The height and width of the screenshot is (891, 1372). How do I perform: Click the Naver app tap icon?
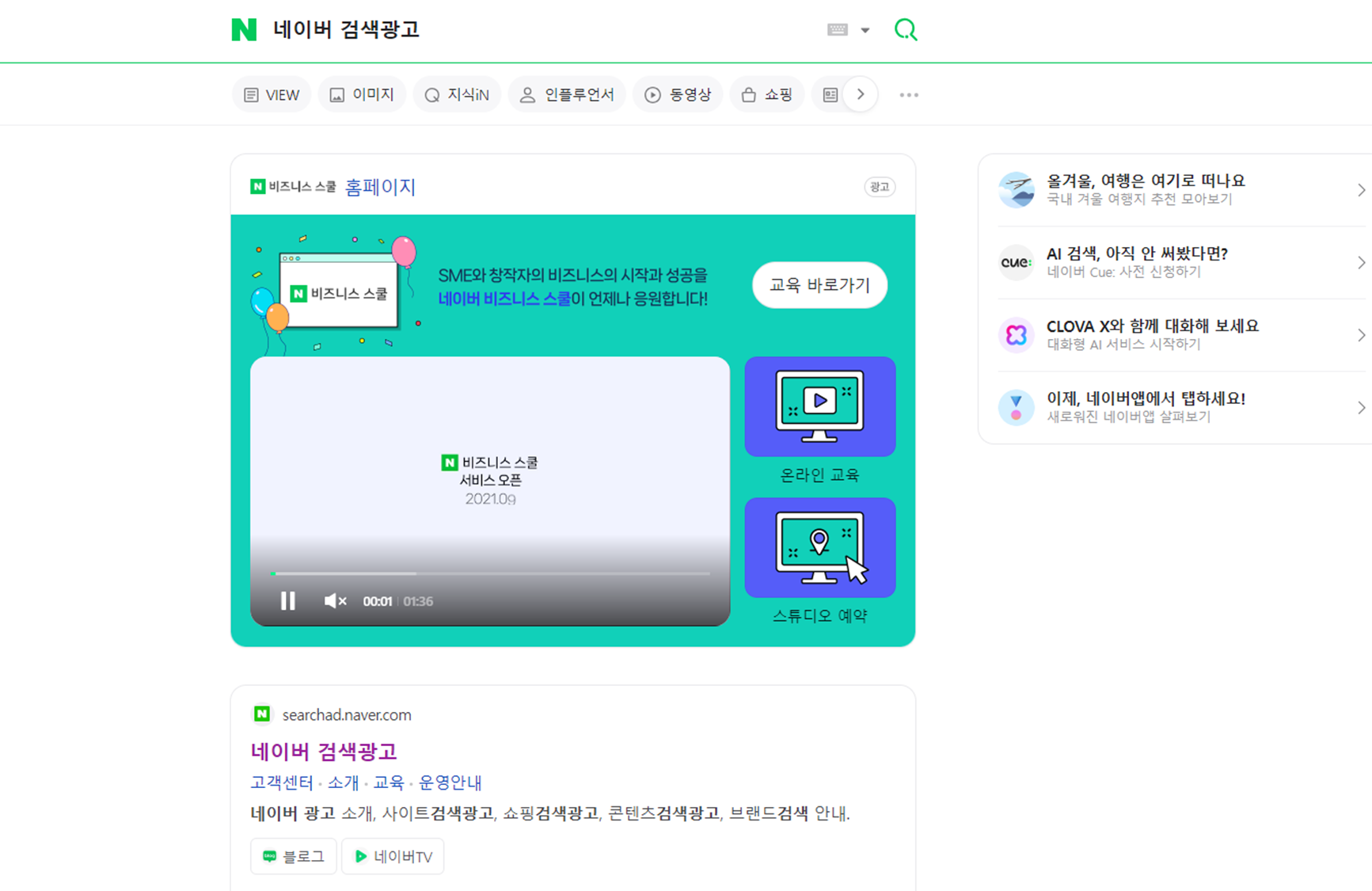[1017, 407]
